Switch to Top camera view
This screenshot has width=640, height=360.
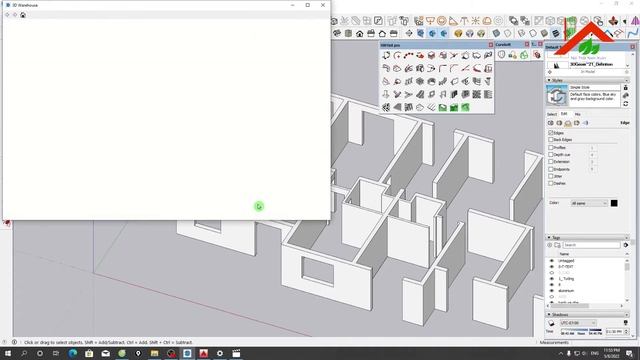pyautogui.click(x=348, y=33)
